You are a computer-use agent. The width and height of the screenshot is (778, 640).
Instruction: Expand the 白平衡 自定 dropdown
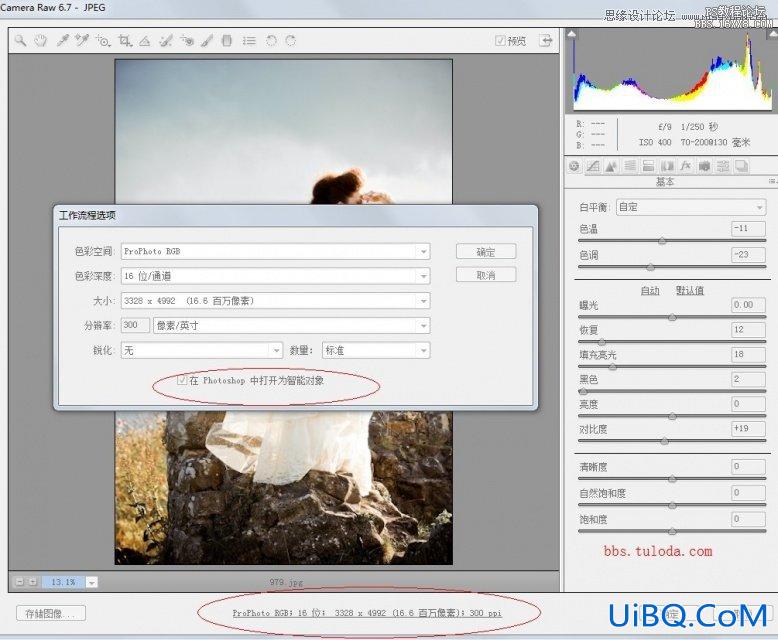pyautogui.click(x=691, y=207)
